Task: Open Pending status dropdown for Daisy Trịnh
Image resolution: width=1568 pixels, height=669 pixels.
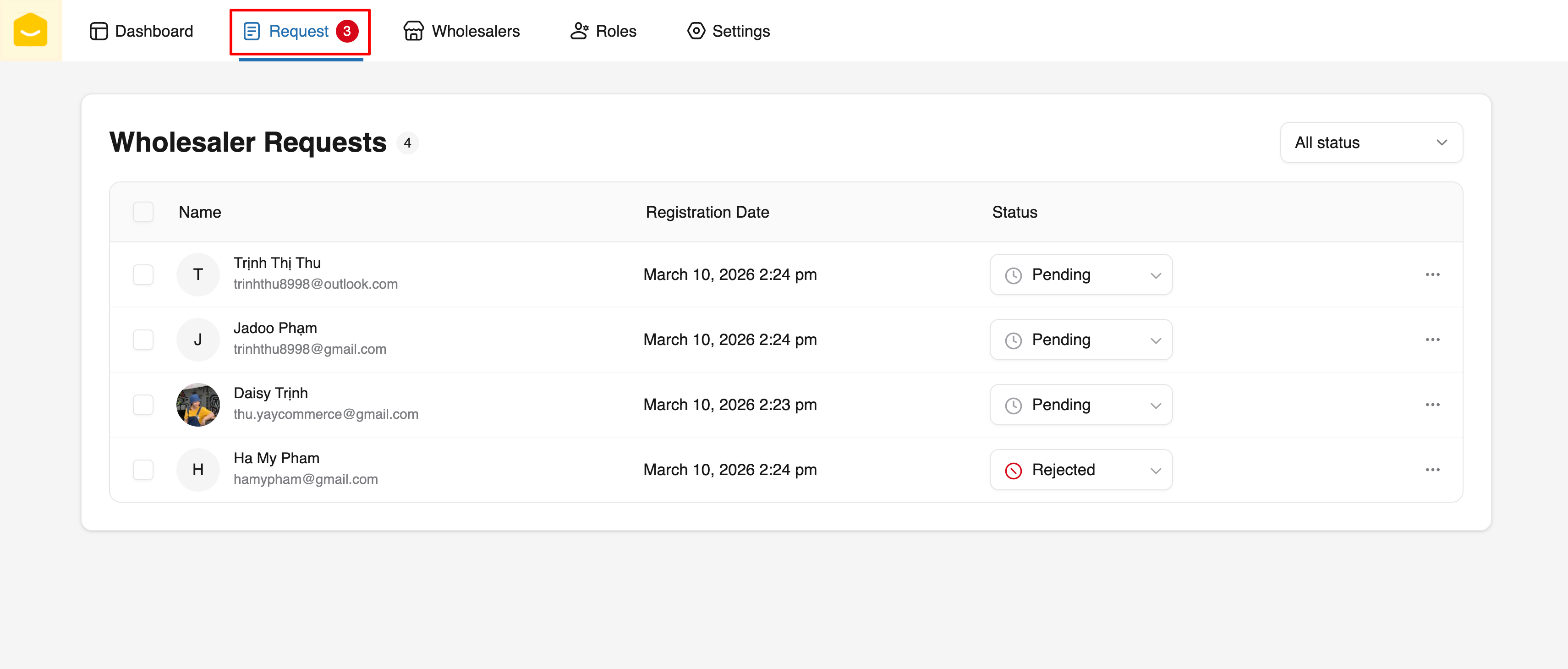Action: [x=1080, y=405]
